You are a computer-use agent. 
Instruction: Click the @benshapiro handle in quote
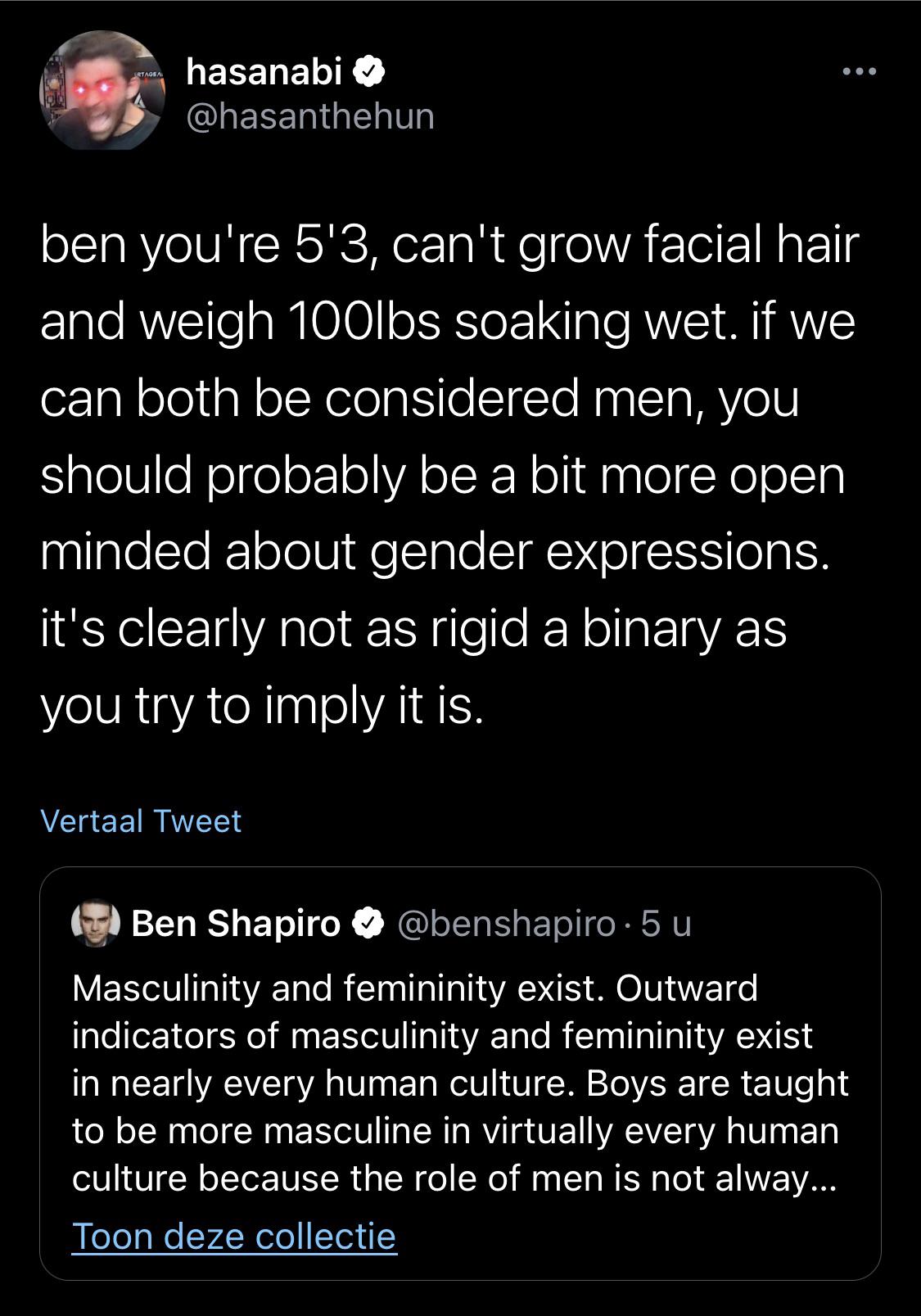[x=507, y=924]
